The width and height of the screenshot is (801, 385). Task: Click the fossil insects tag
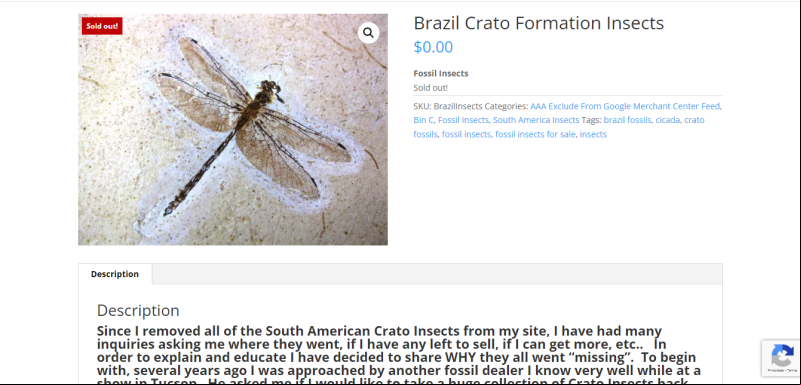pos(466,134)
